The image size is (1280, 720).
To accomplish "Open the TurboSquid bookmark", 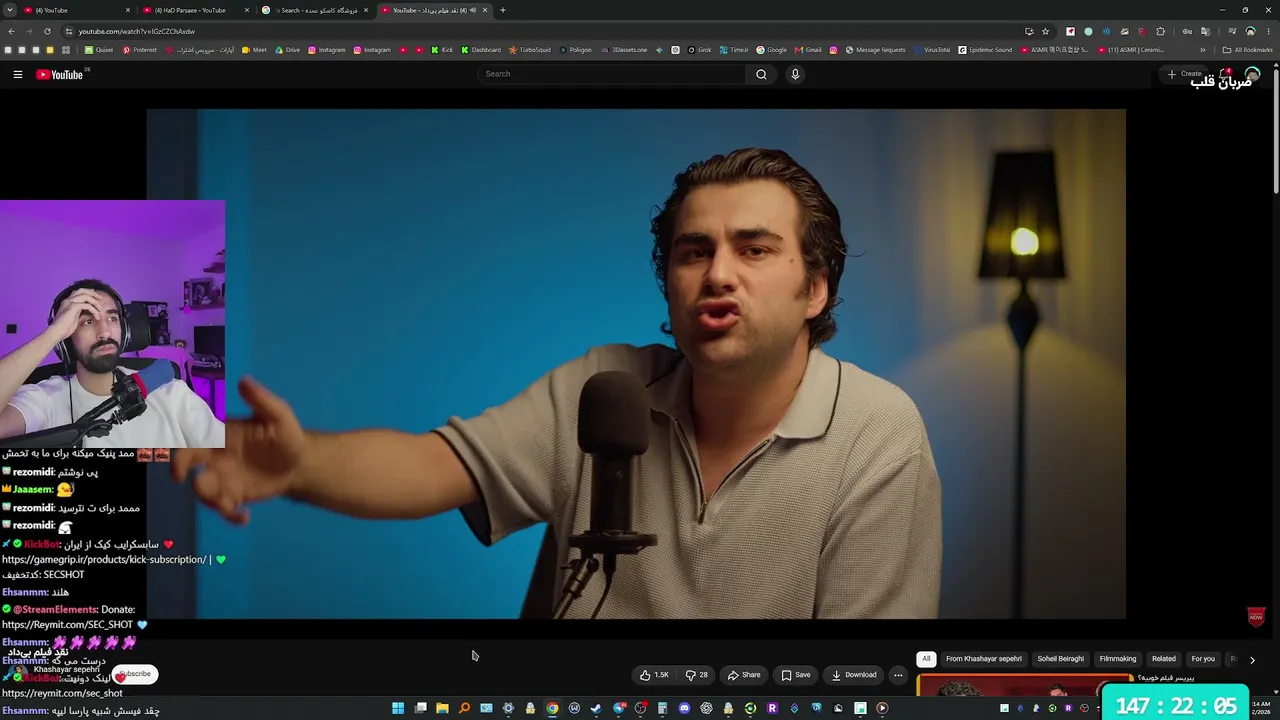I will click(x=530, y=50).
